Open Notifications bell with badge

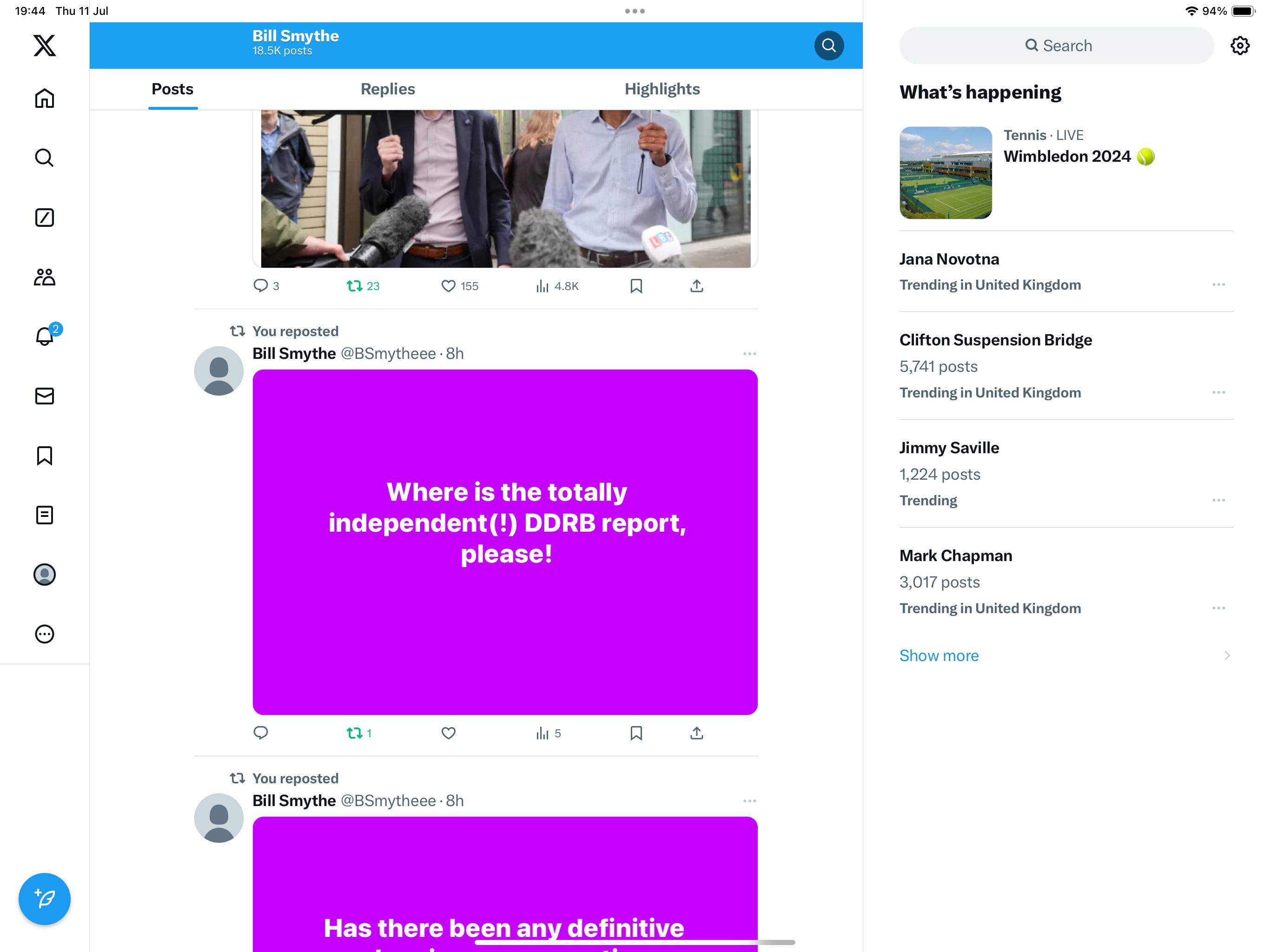[44, 337]
